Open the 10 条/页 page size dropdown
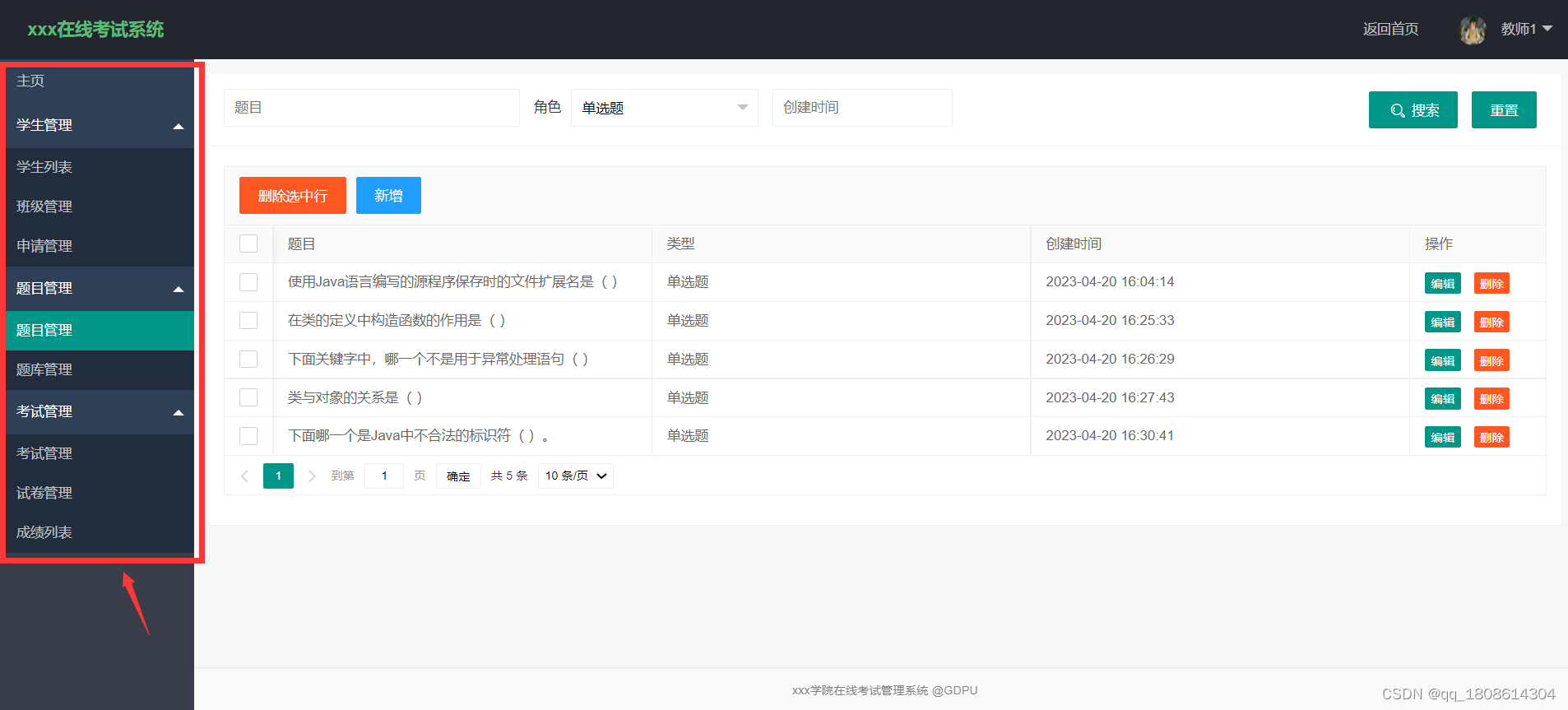The image size is (1568, 710). pyautogui.click(x=576, y=476)
